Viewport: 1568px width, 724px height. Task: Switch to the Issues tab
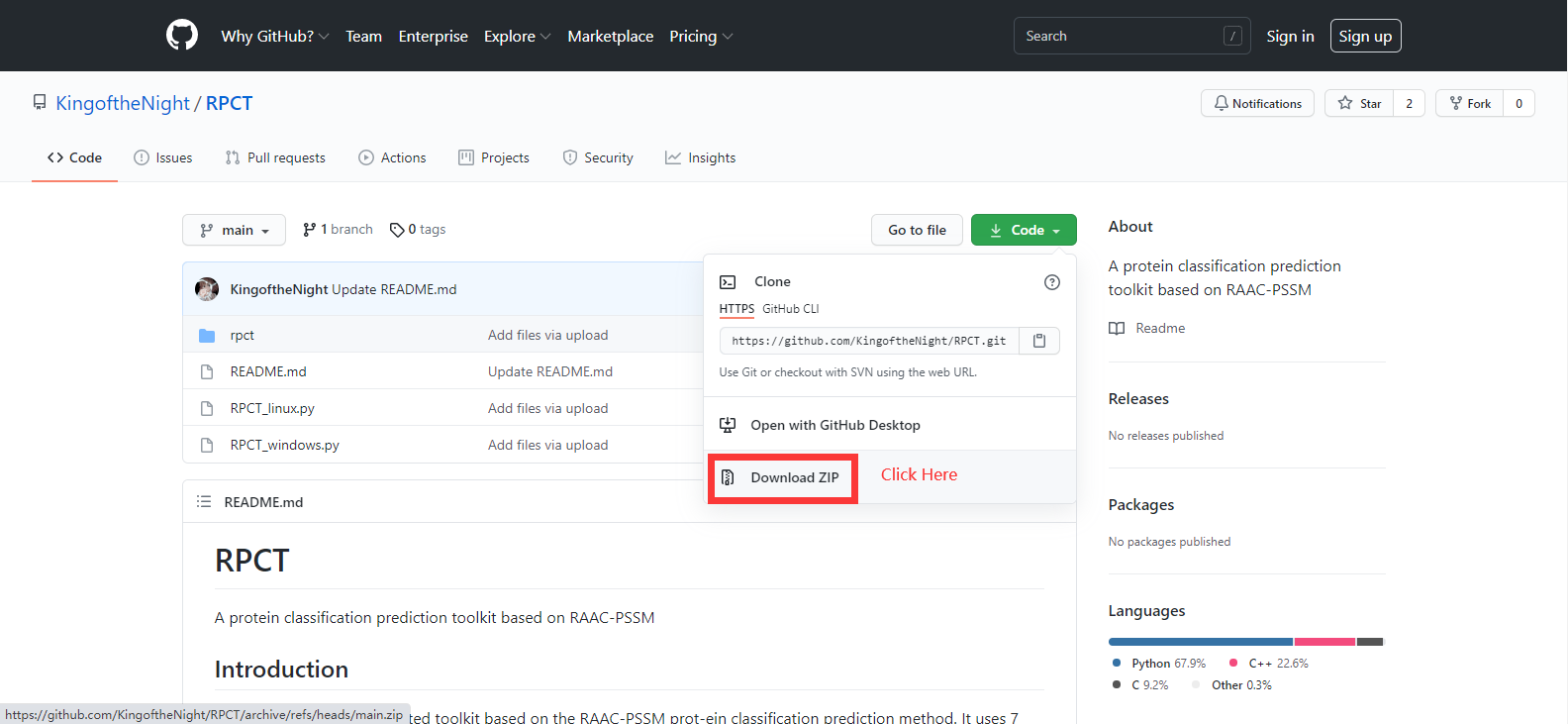coord(163,157)
